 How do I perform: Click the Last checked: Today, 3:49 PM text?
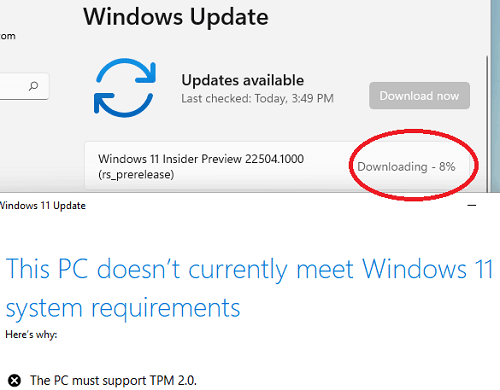point(257,99)
